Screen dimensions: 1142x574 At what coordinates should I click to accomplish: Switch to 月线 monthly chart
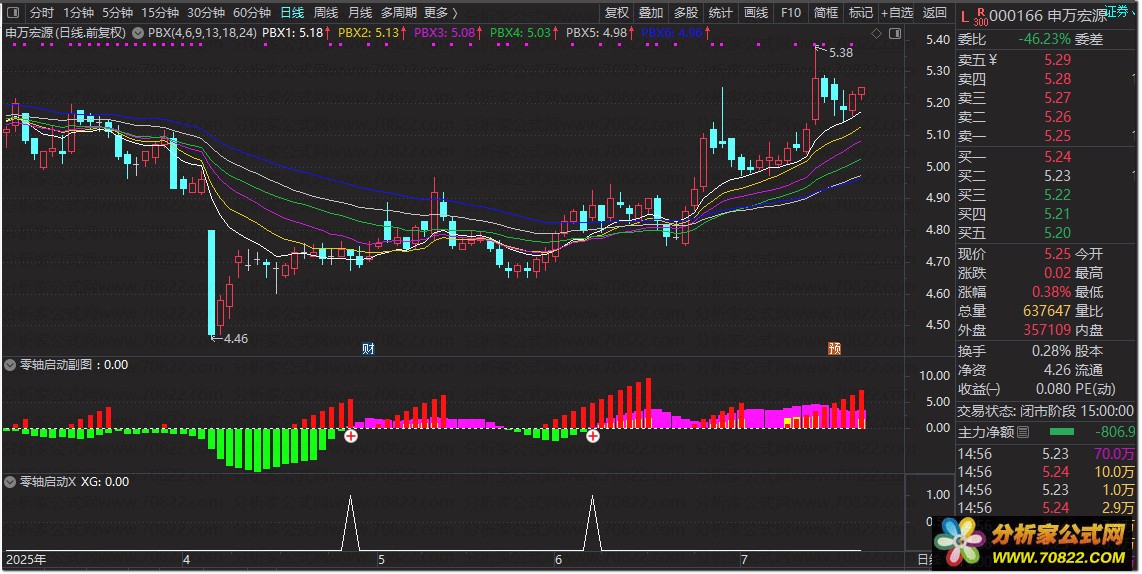coord(360,12)
